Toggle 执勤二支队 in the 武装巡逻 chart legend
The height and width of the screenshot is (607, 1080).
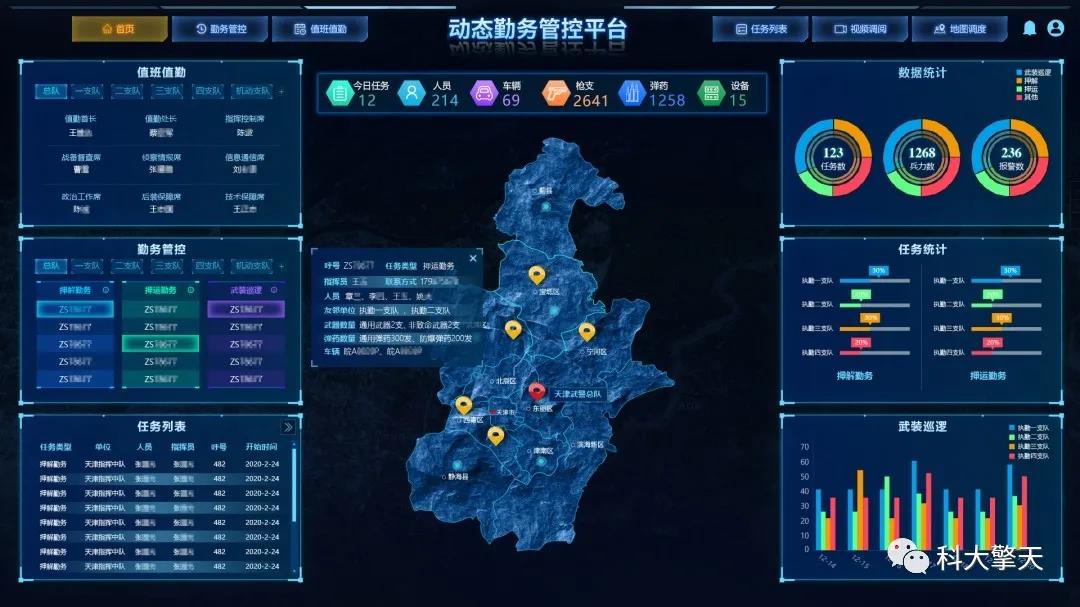pos(1029,437)
